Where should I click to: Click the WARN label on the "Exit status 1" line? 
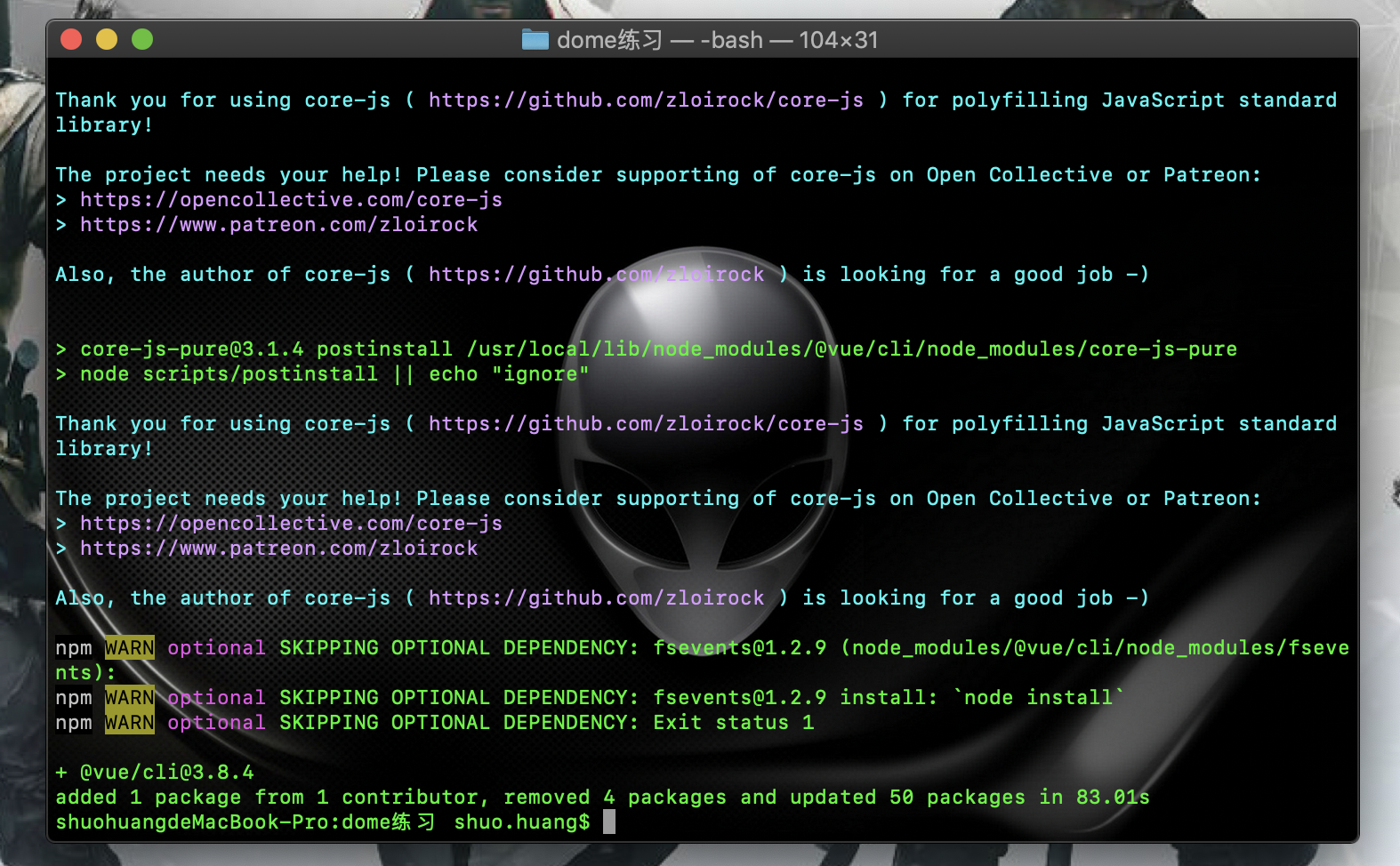[x=130, y=722]
